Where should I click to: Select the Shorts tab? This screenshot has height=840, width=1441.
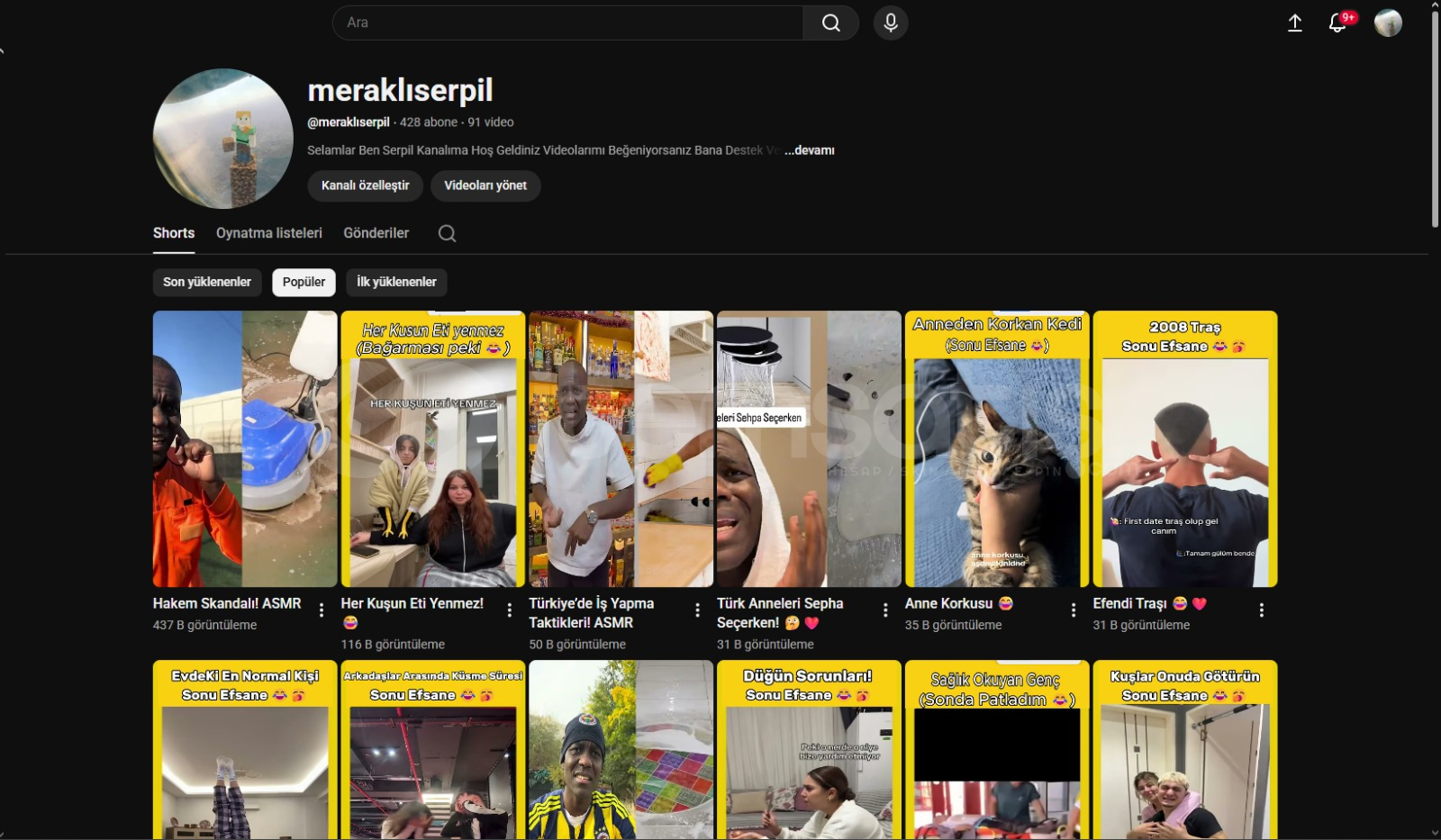(x=174, y=233)
